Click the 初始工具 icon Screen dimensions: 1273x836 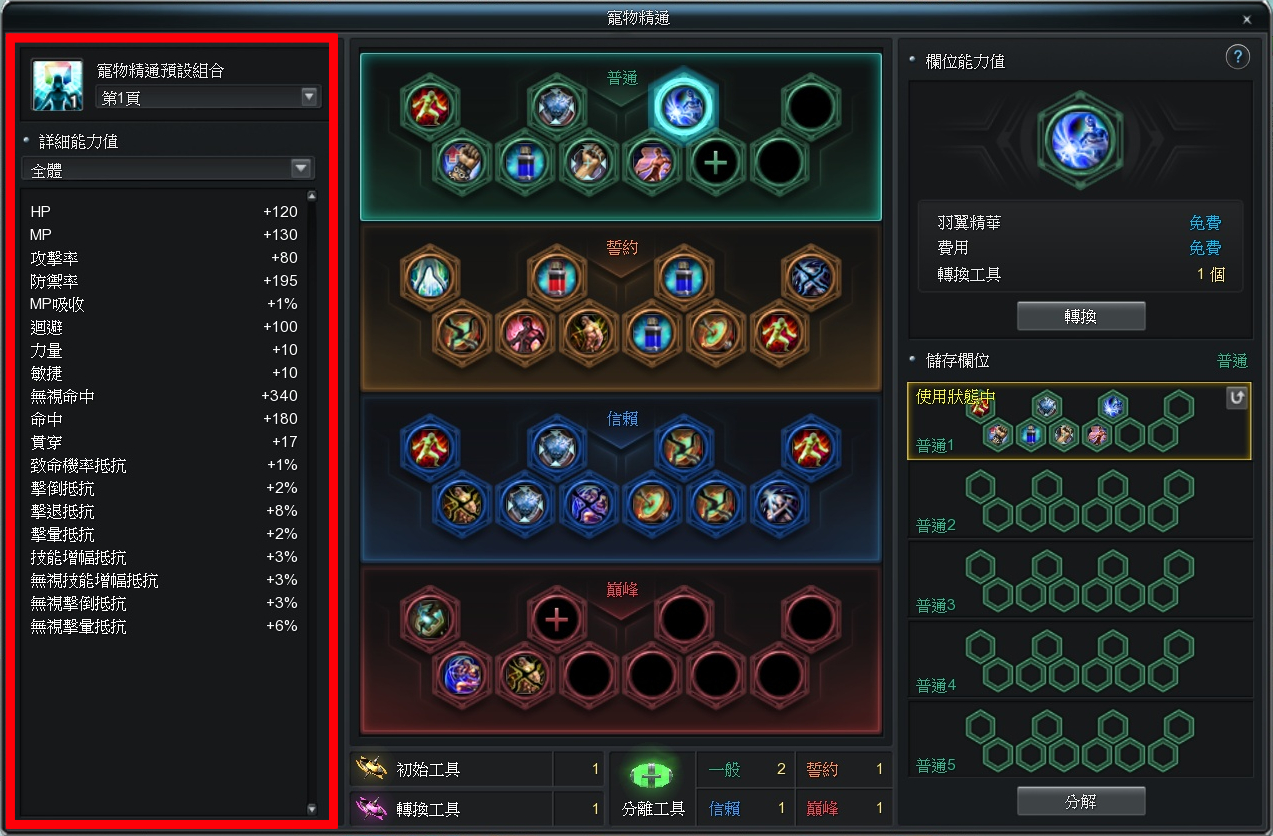373,769
